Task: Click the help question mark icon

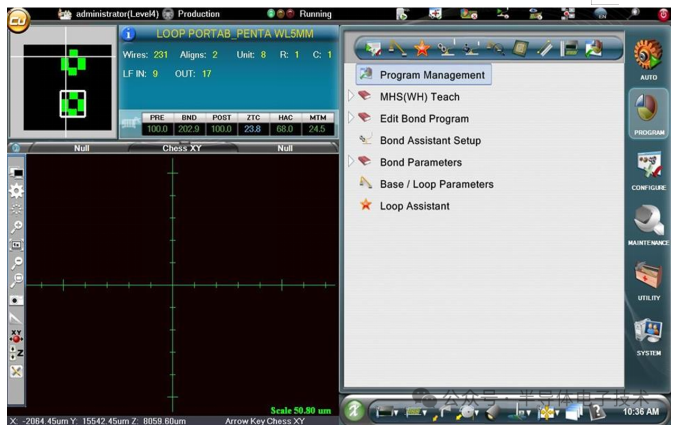Action: pyautogui.click(x=600, y=410)
